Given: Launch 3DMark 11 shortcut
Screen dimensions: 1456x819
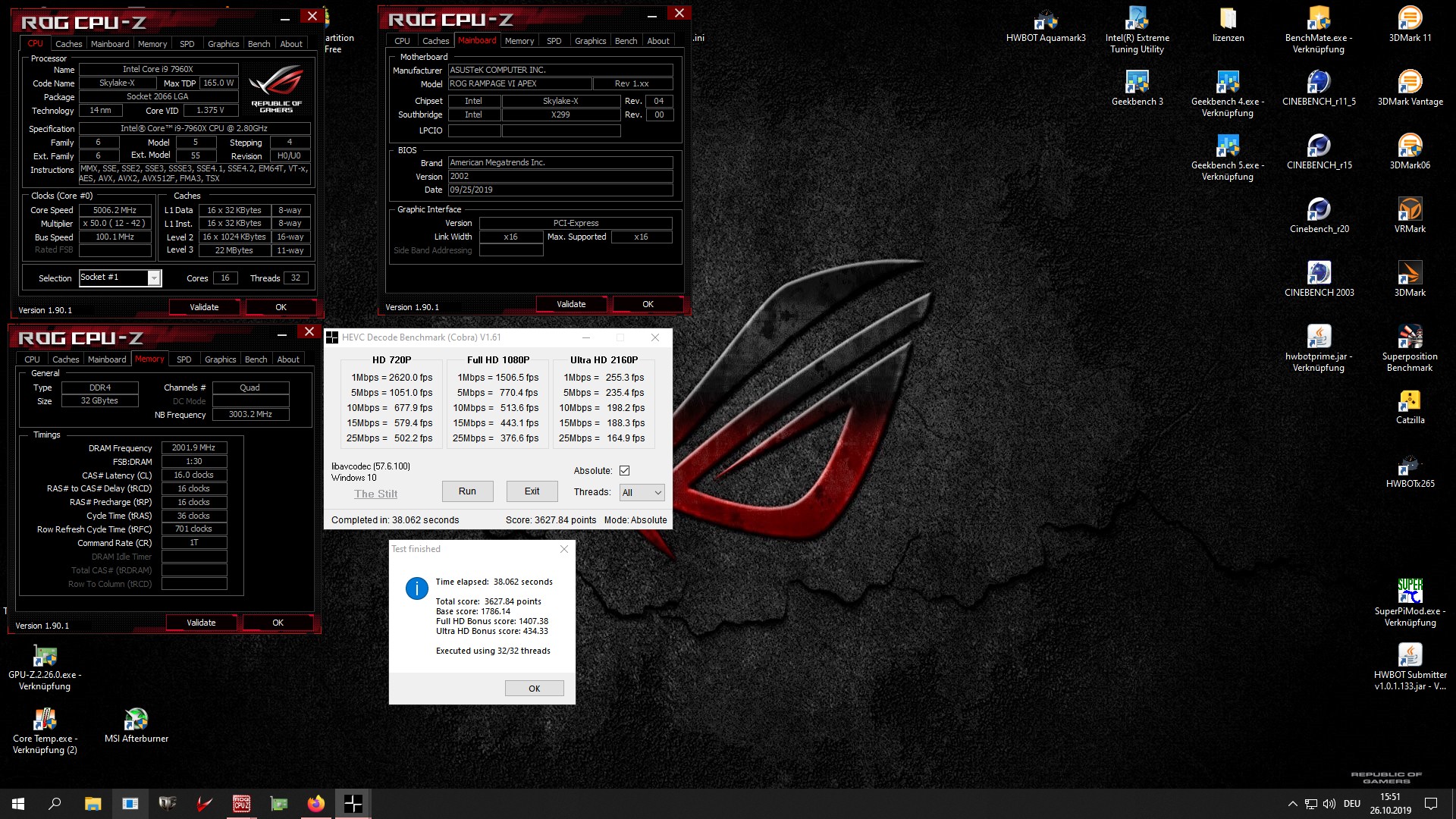Looking at the screenshot, I should (x=1410, y=25).
